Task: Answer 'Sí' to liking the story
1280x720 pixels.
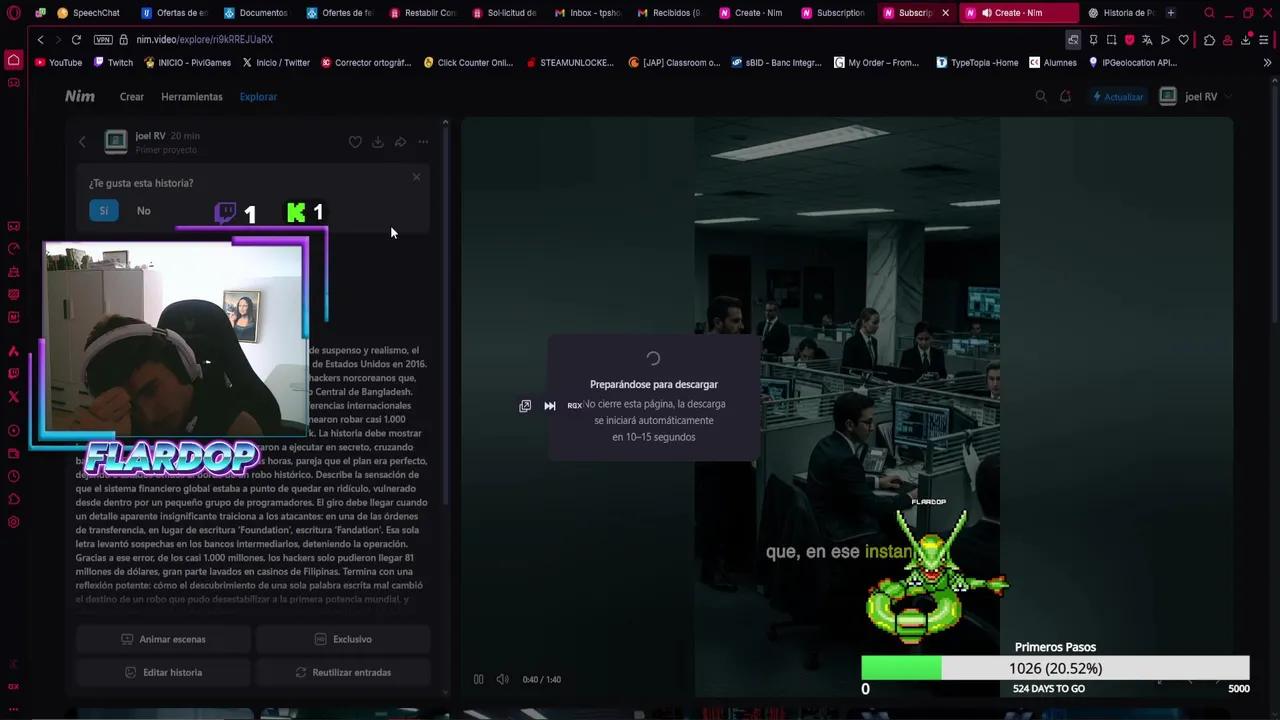Action: click(x=104, y=210)
